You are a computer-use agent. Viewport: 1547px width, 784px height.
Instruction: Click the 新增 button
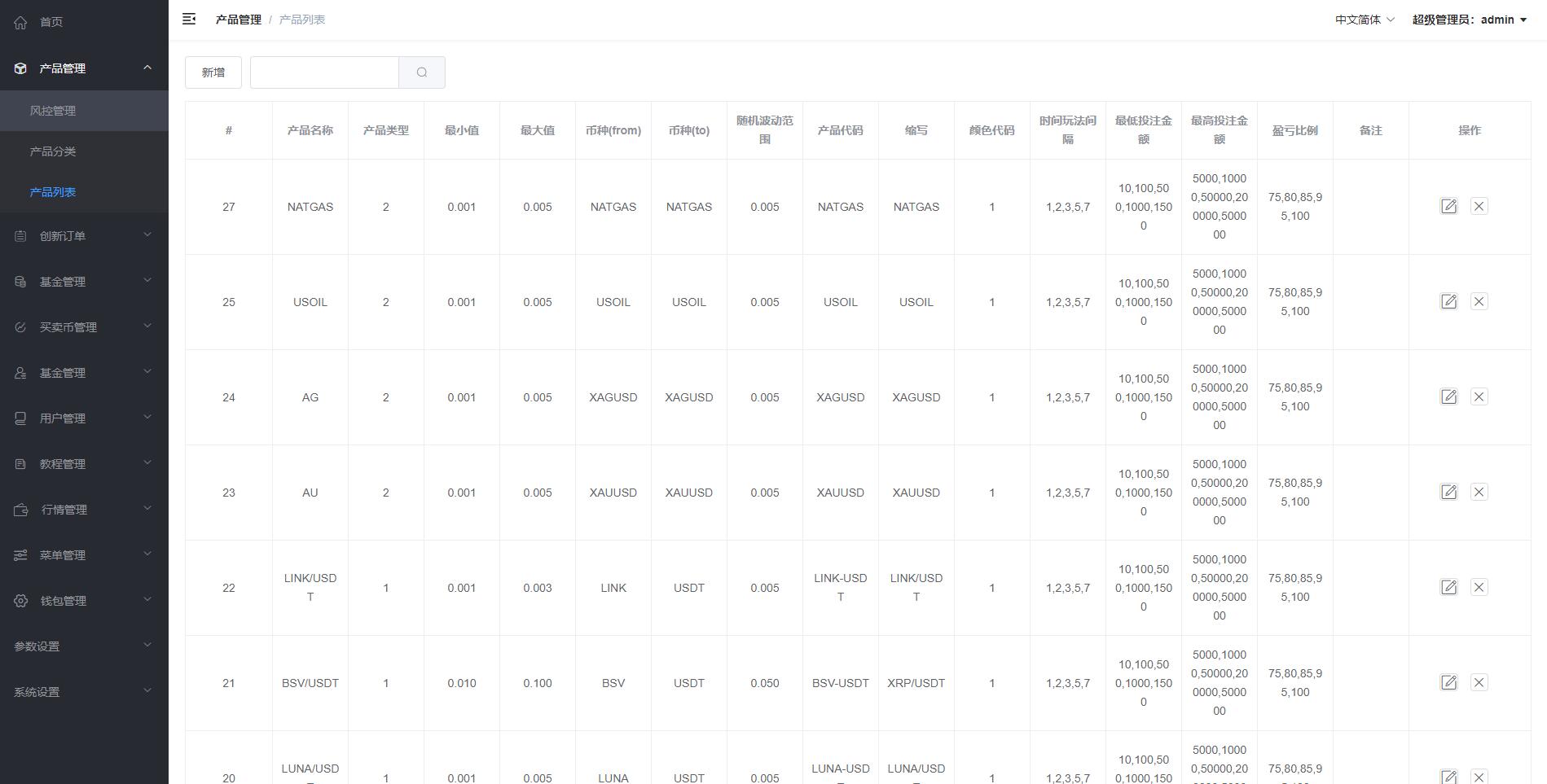(x=213, y=72)
